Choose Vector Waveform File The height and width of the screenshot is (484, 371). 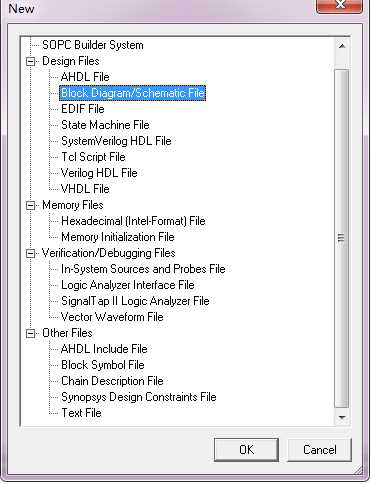[112, 317]
